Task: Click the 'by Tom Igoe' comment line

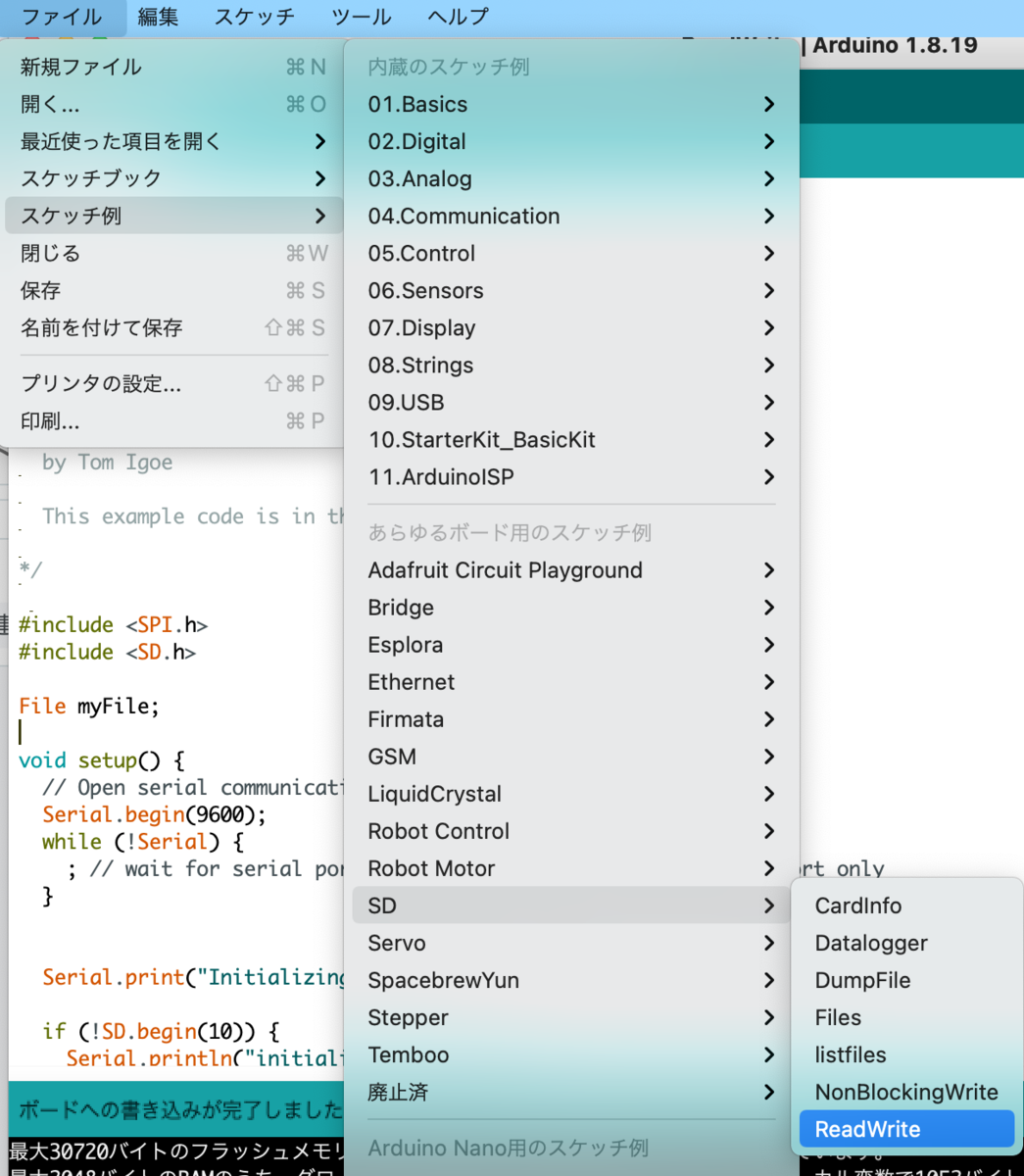Action: [x=107, y=463]
